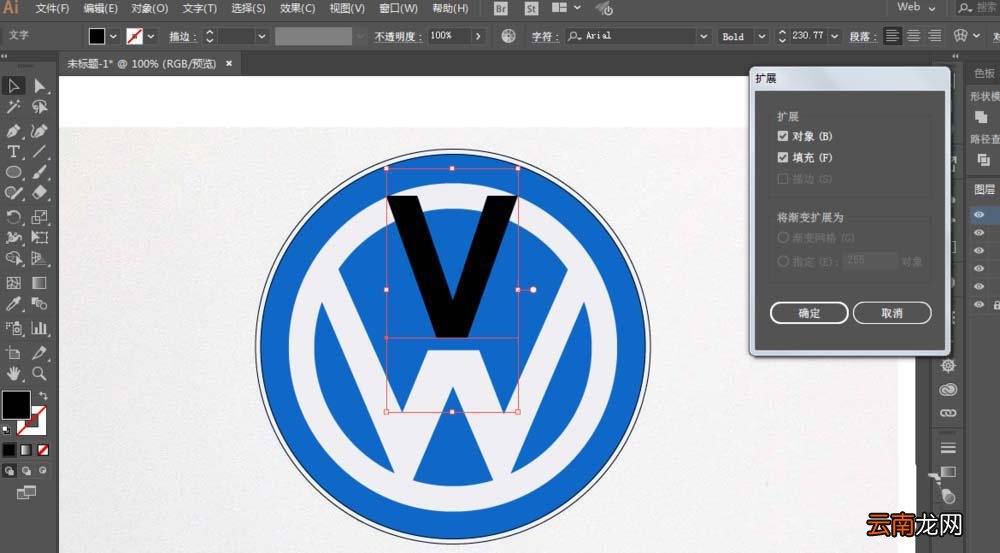Viewport: 1000px width, 553px height.
Task: Select the Gradient tool in the toolbox
Action: (40, 283)
